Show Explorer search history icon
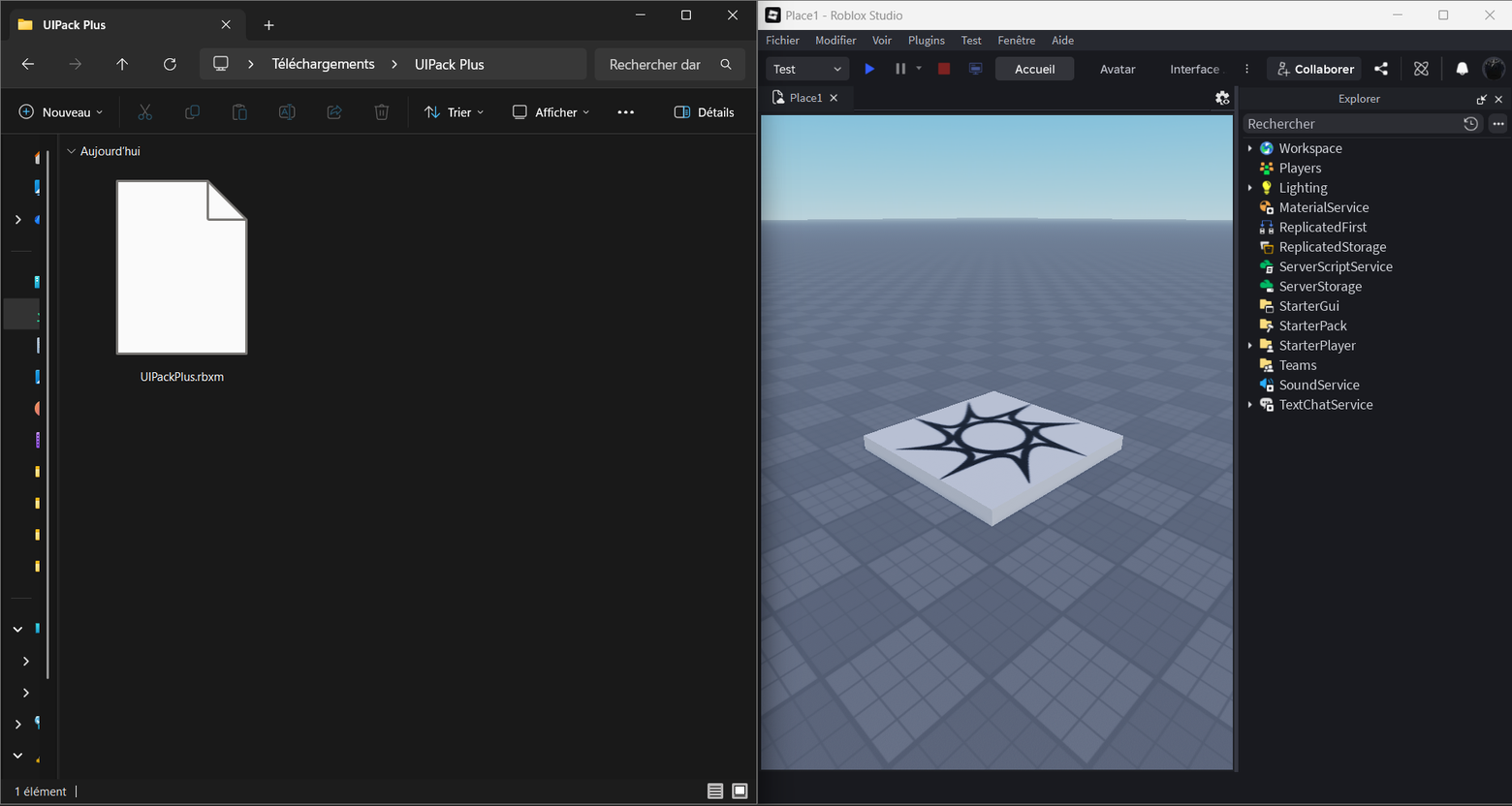Screen dimensions: 1512x806 (1470, 124)
